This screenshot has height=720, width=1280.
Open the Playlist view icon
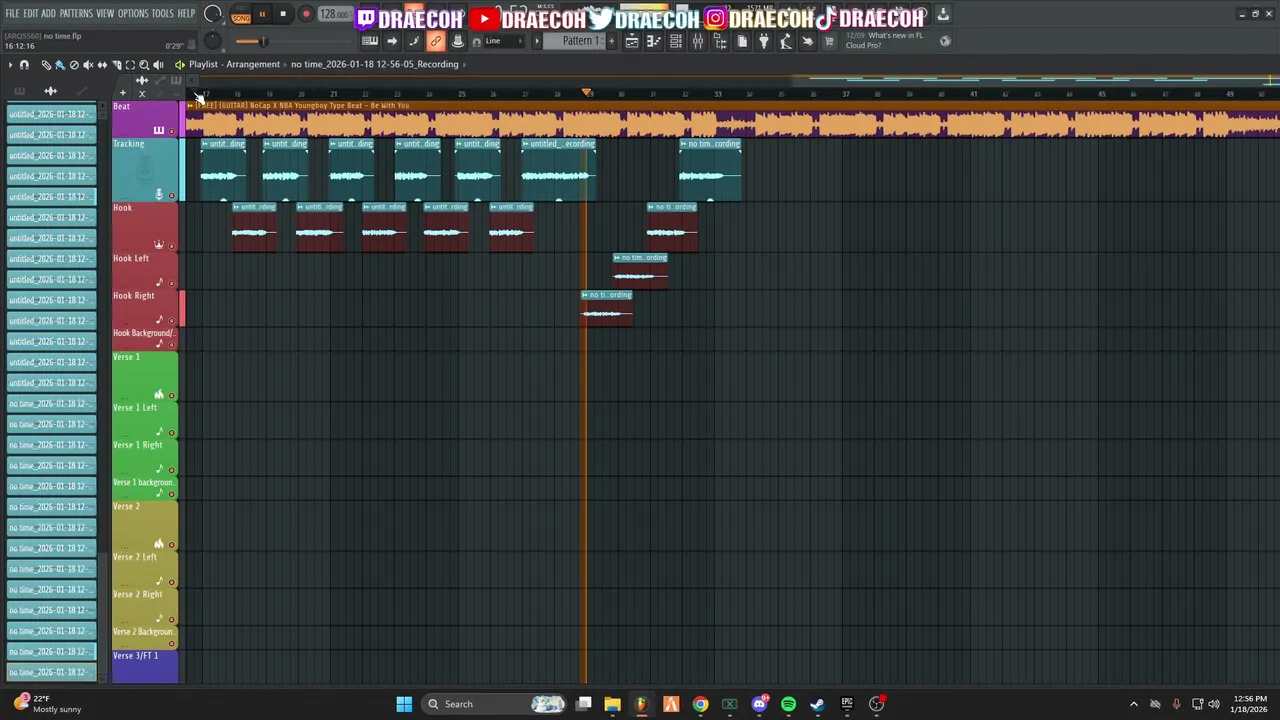(632, 41)
